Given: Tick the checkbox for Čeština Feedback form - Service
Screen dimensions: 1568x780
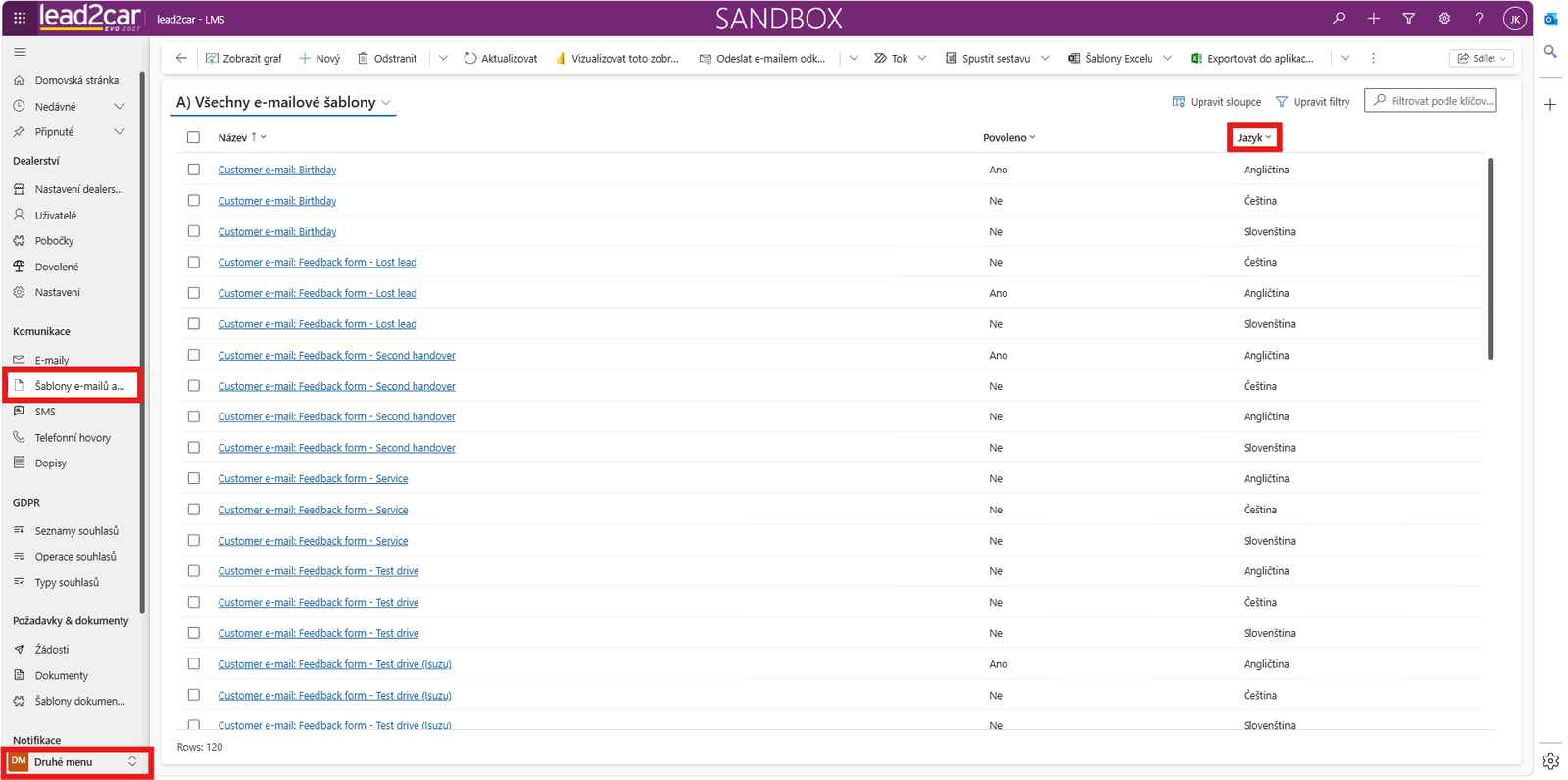Looking at the screenshot, I should pos(193,510).
